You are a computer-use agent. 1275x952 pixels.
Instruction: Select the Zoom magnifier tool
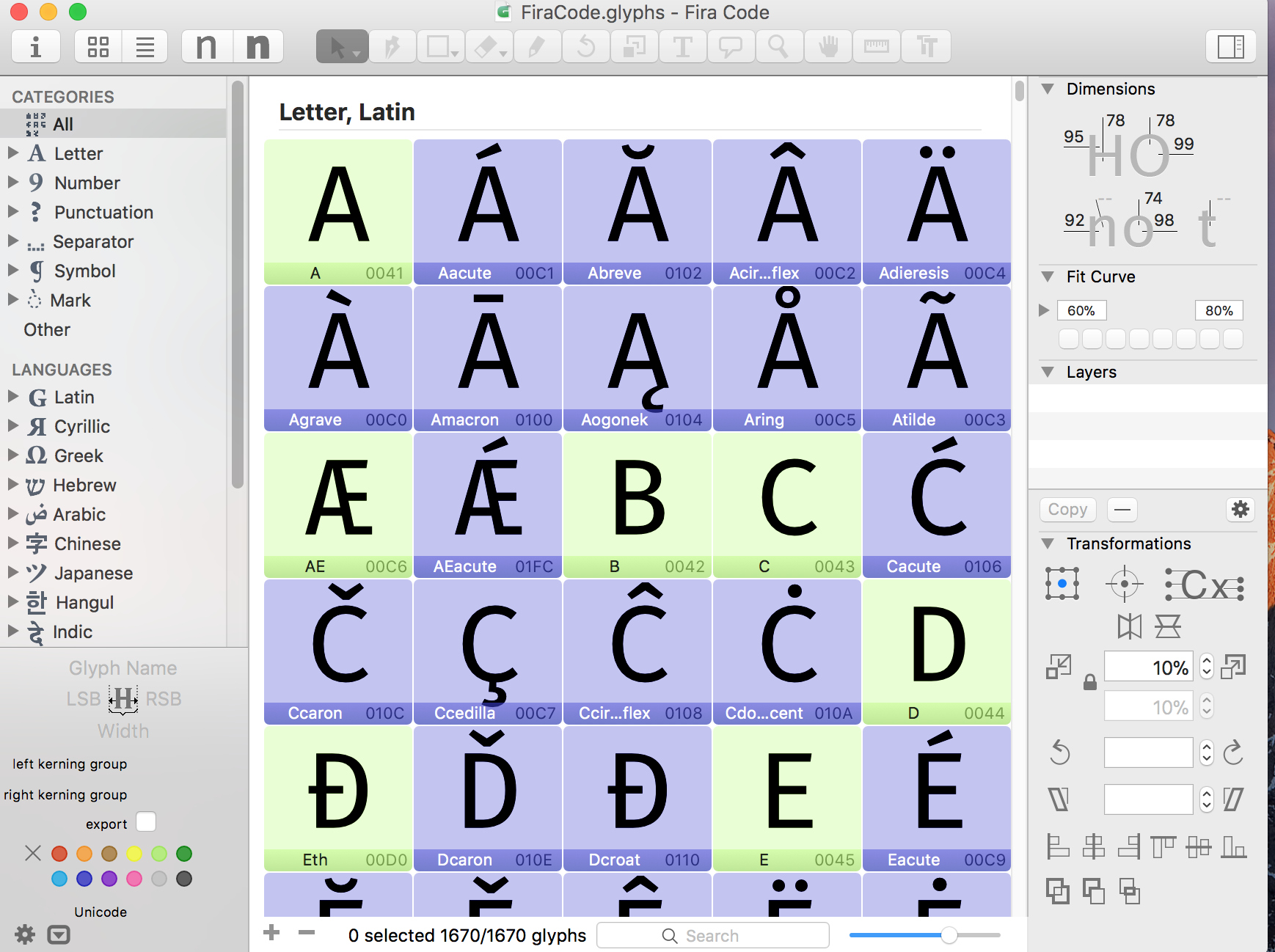tap(779, 45)
